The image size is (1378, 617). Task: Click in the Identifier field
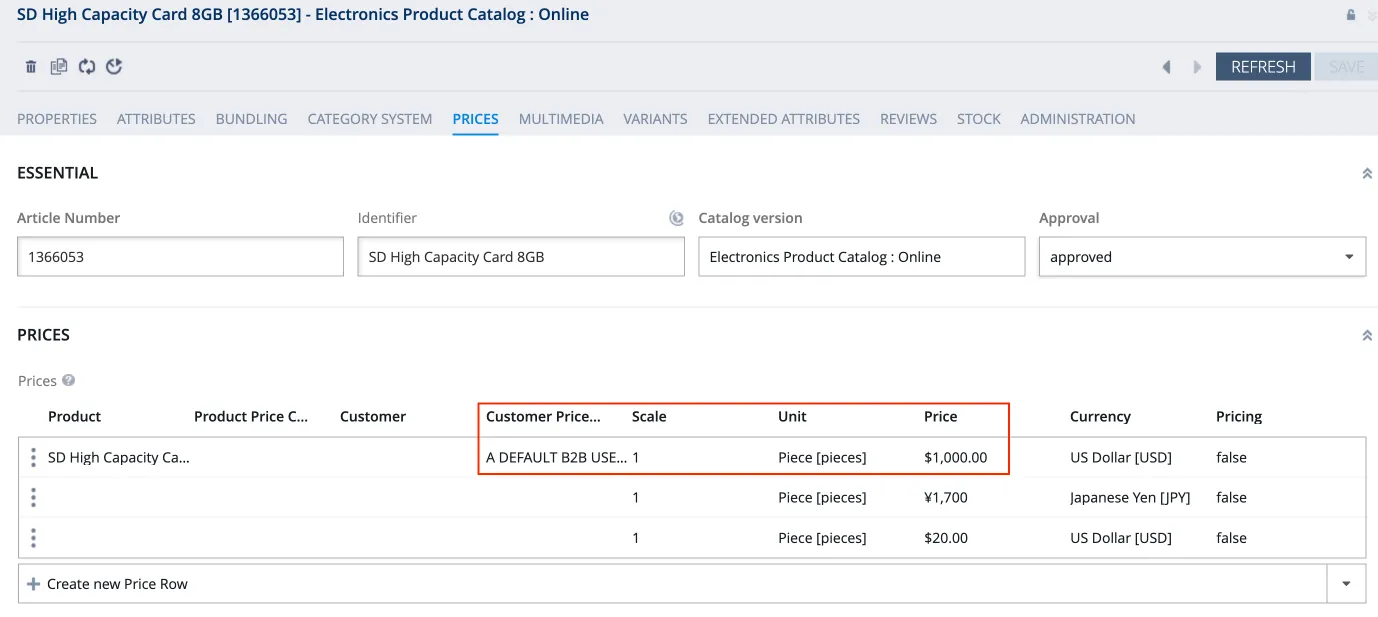(x=521, y=257)
